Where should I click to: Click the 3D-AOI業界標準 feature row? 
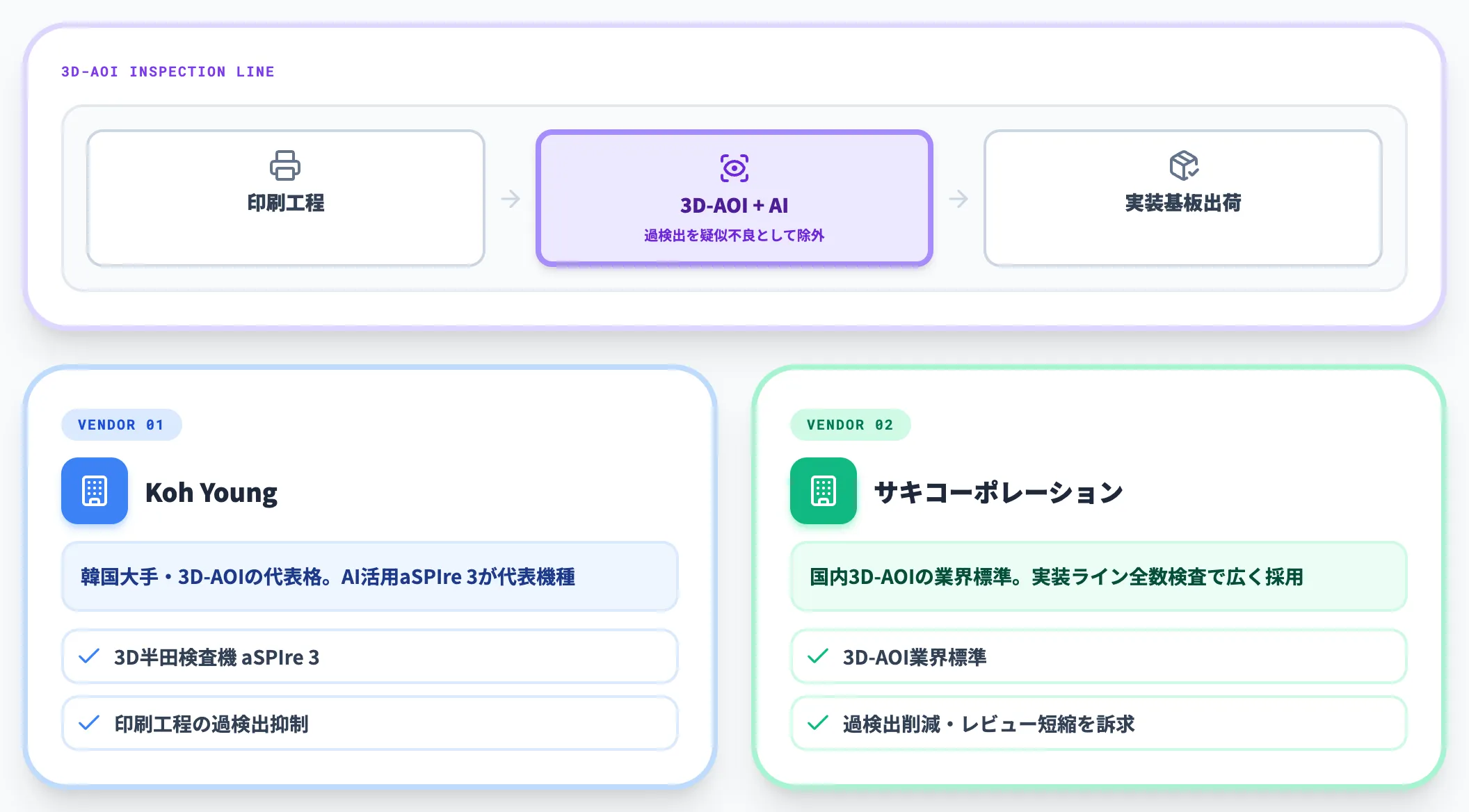tap(1099, 656)
